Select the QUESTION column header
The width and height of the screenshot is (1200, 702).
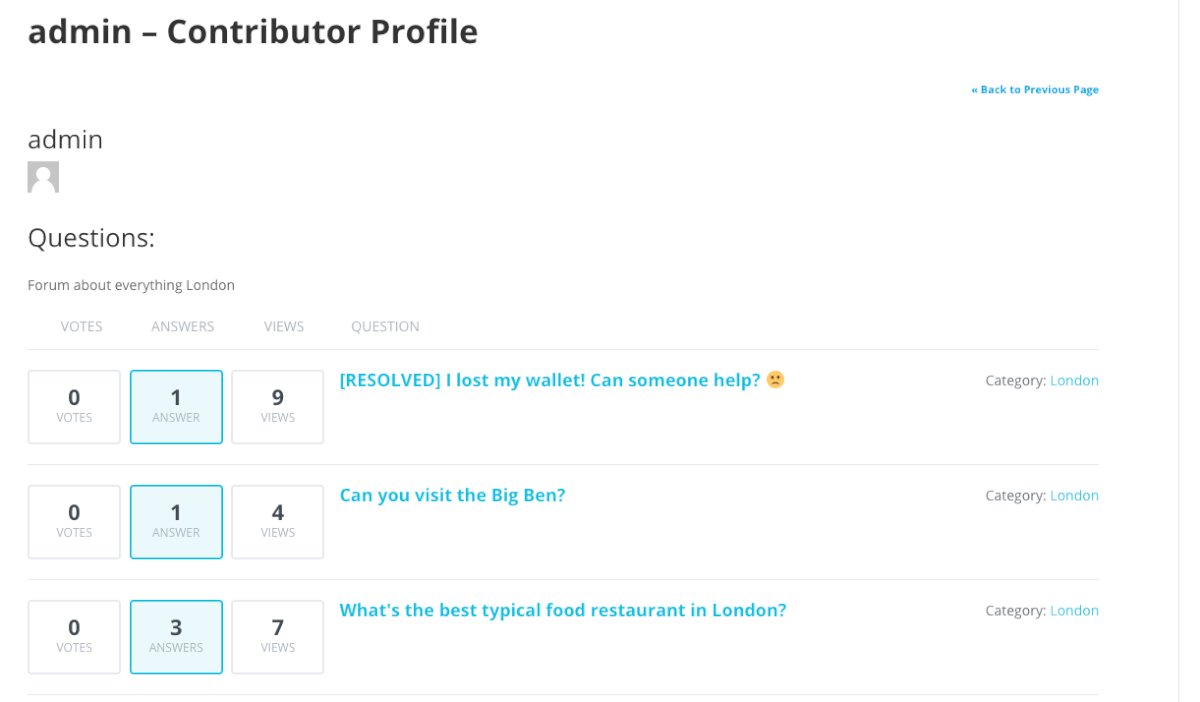click(x=385, y=327)
